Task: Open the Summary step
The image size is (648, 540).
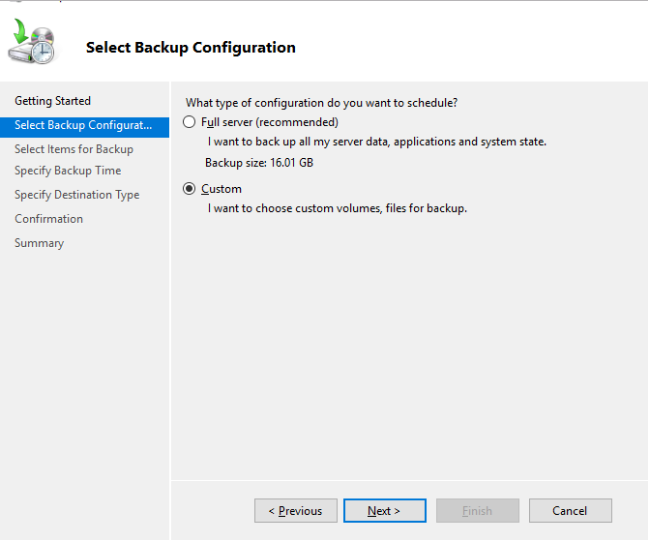Action: tap(39, 243)
